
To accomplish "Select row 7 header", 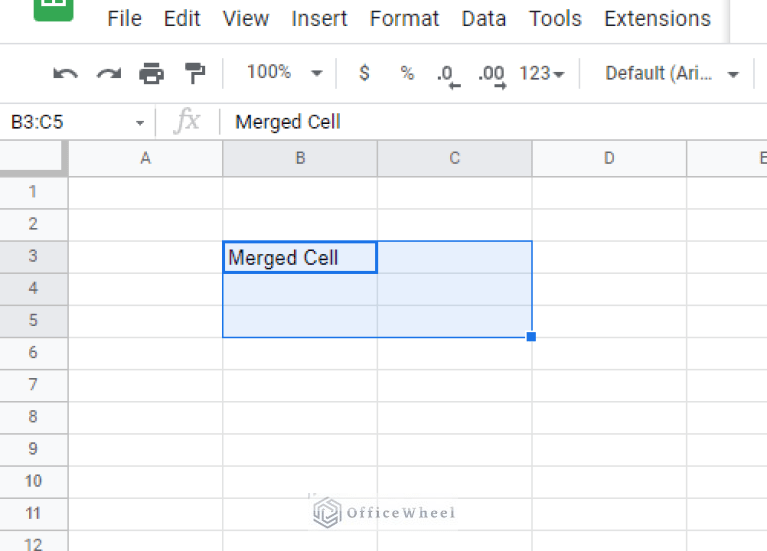I will 33,384.
